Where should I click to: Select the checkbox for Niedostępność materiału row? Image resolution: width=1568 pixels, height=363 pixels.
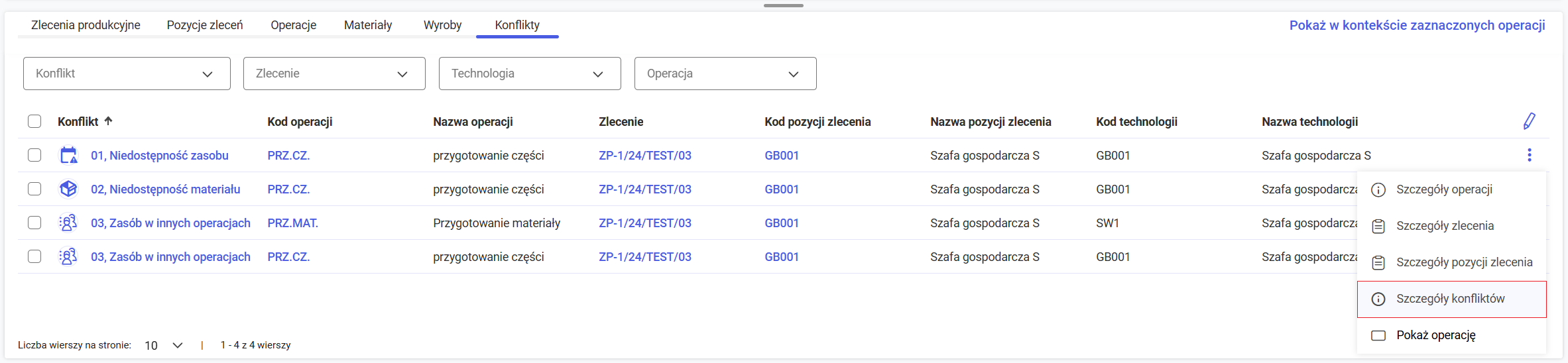coord(34,189)
